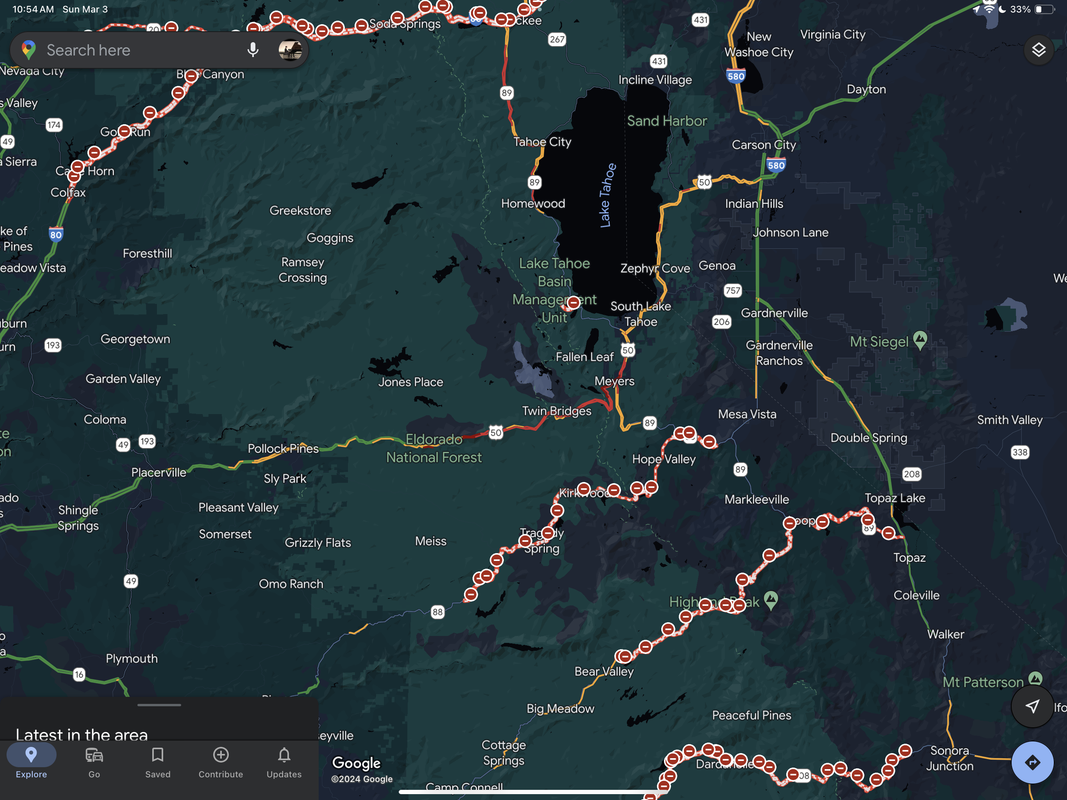
Task: Switch to the Go tab
Action: [94, 761]
